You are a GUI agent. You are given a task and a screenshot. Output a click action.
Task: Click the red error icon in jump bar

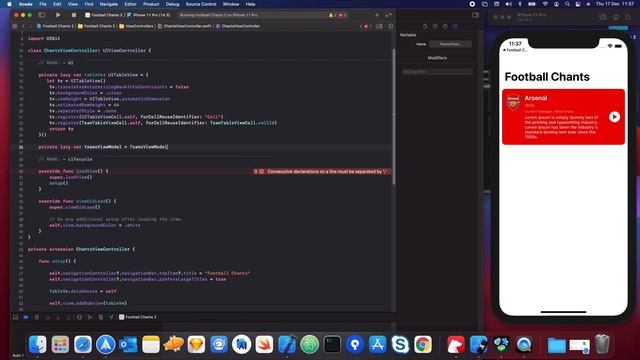click(x=366, y=26)
